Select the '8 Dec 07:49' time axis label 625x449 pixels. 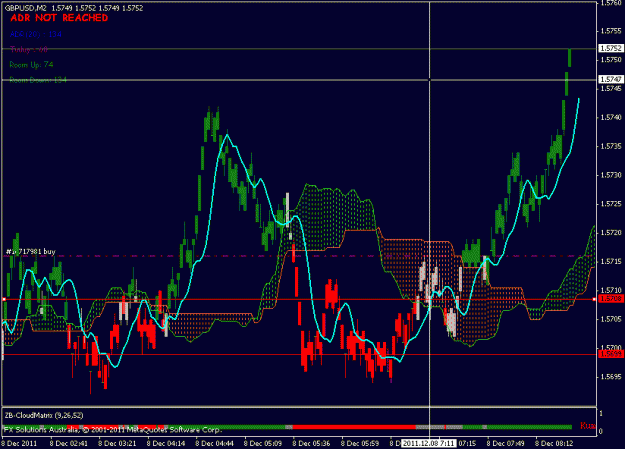click(506, 443)
